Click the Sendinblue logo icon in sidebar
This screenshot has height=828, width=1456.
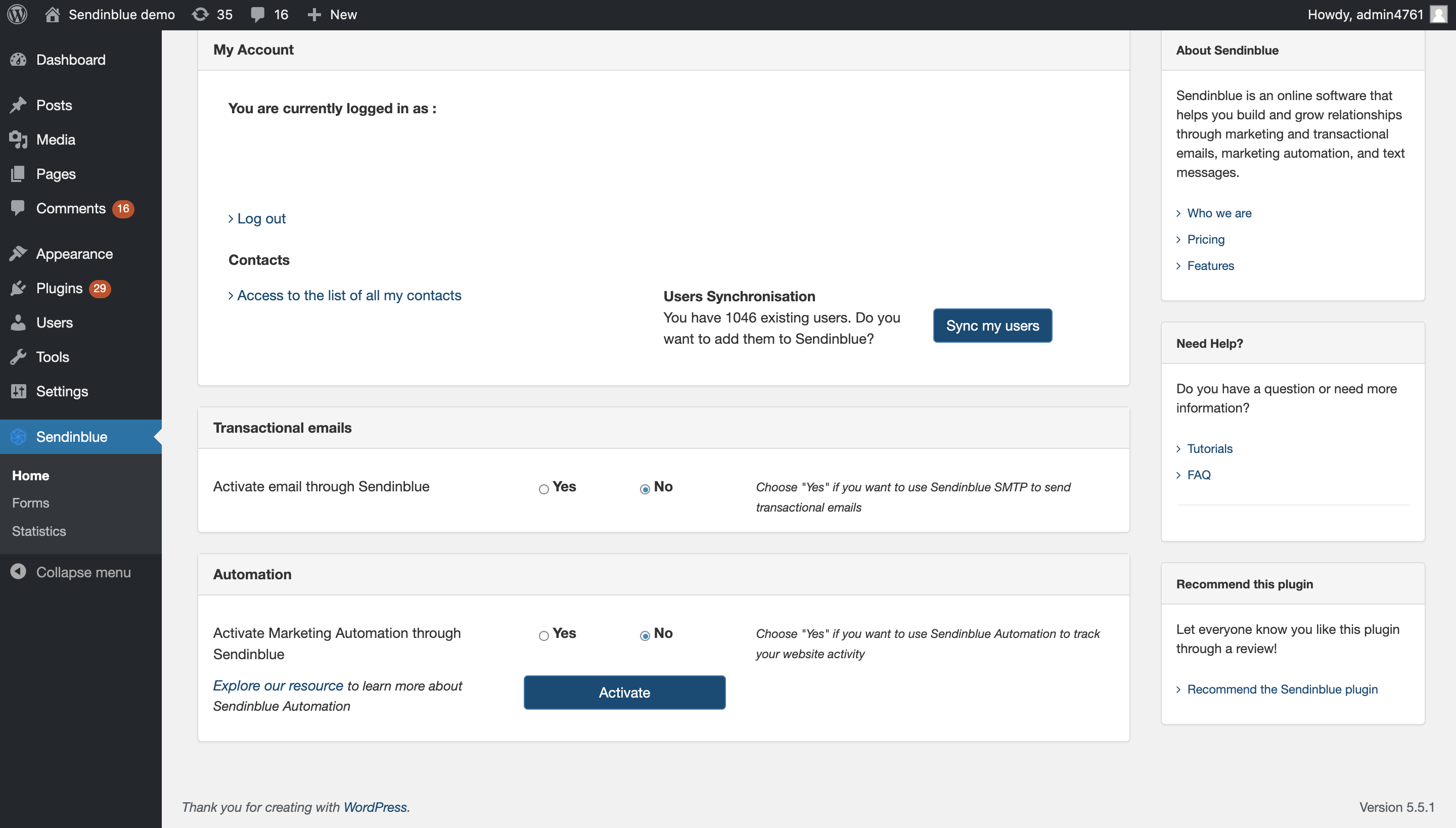pyautogui.click(x=18, y=437)
